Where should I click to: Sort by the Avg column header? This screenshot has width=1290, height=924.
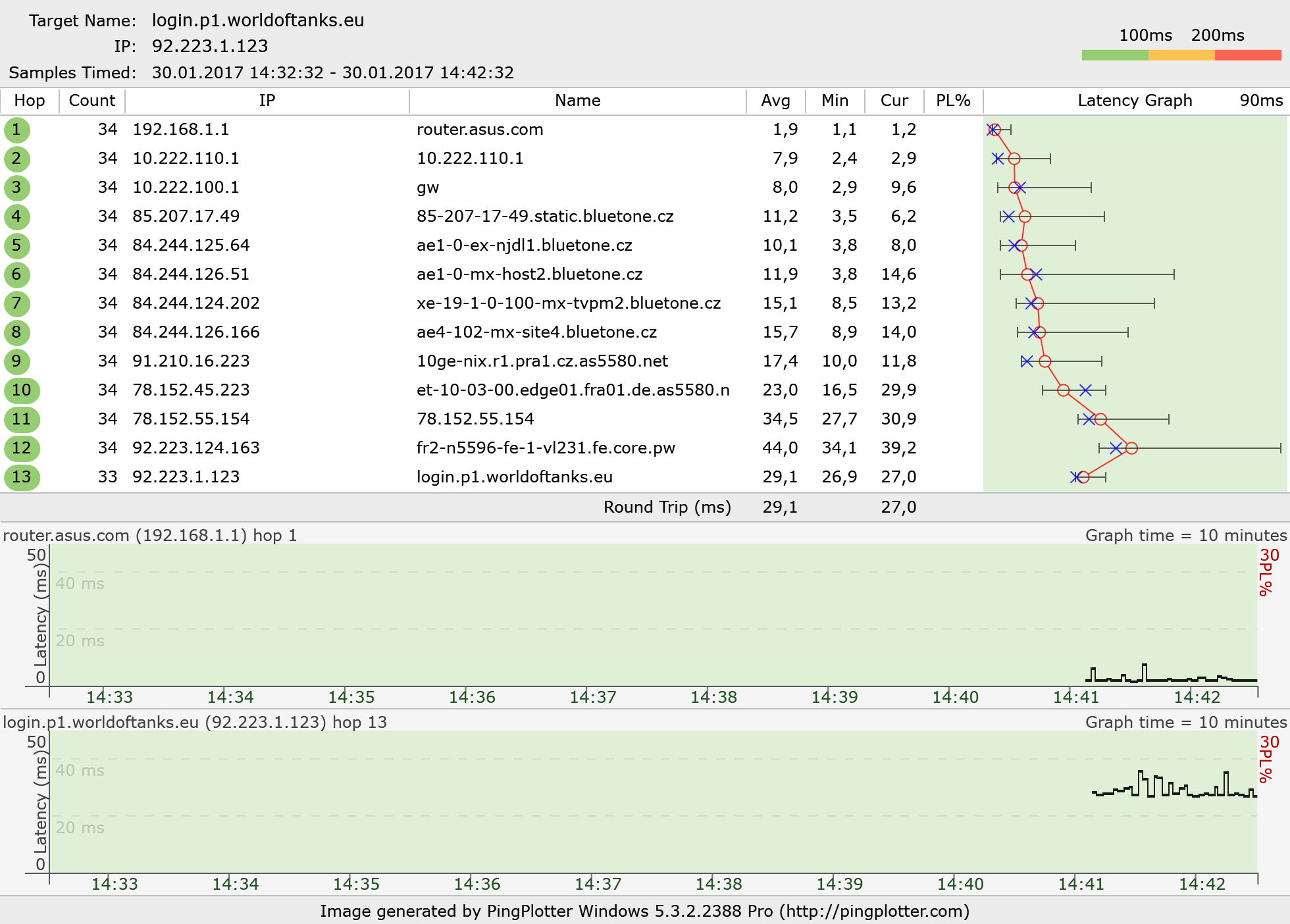click(775, 101)
